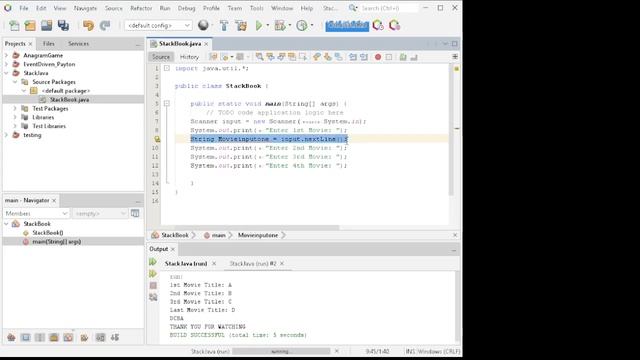Click the Redo arrow icon

105,25
